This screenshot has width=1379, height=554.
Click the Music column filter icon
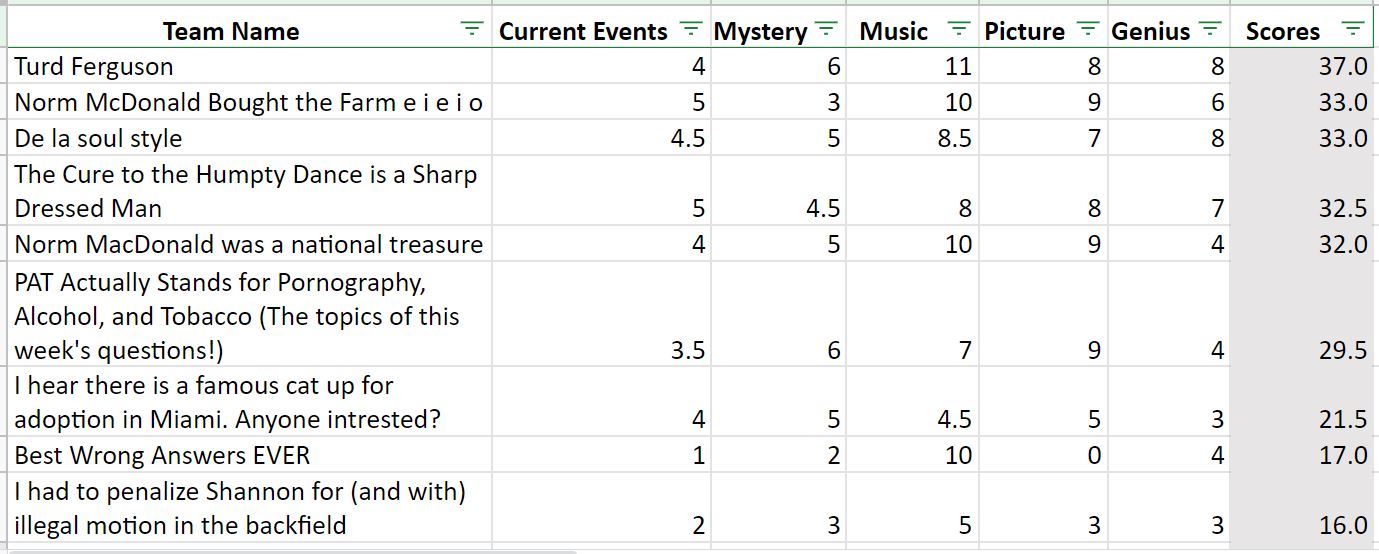pos(958,29)
